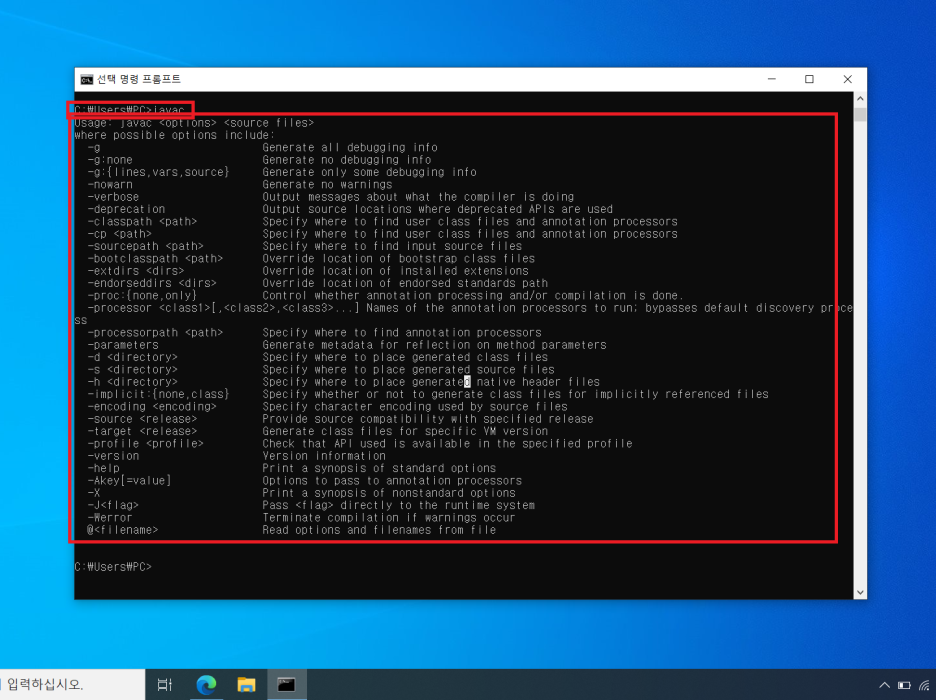Screen dimensions: 936x700
Task: Click 'Generate all debugging info' description
Action: (350, 147)
